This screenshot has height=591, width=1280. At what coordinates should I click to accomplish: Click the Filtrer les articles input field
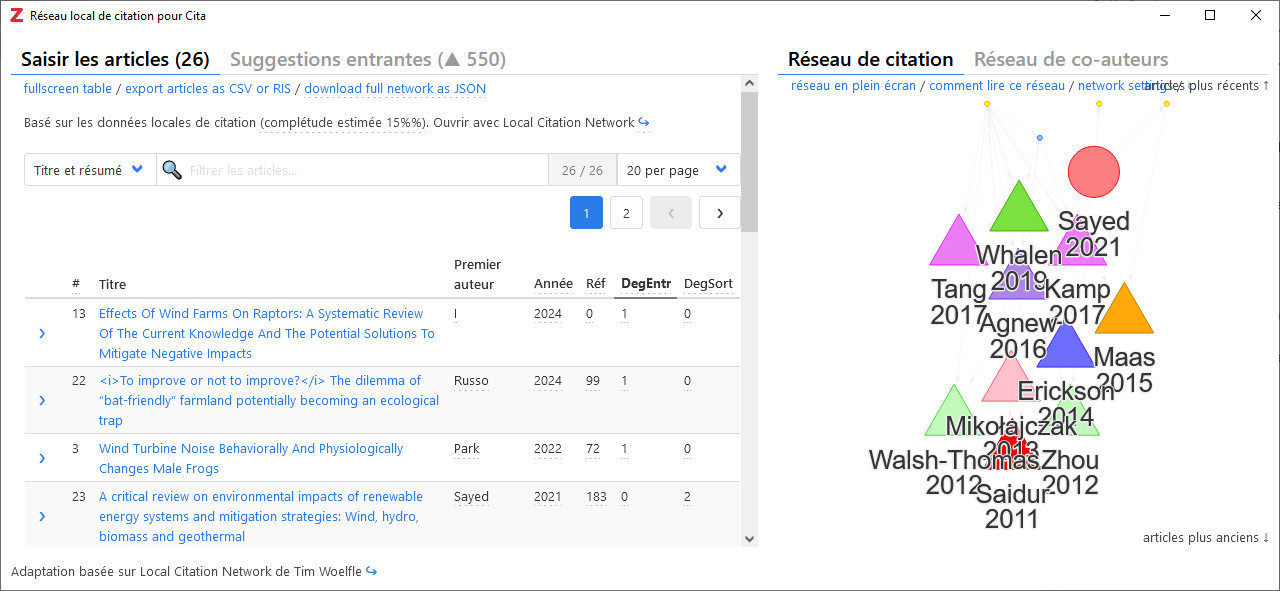click(x=367, y=170)
